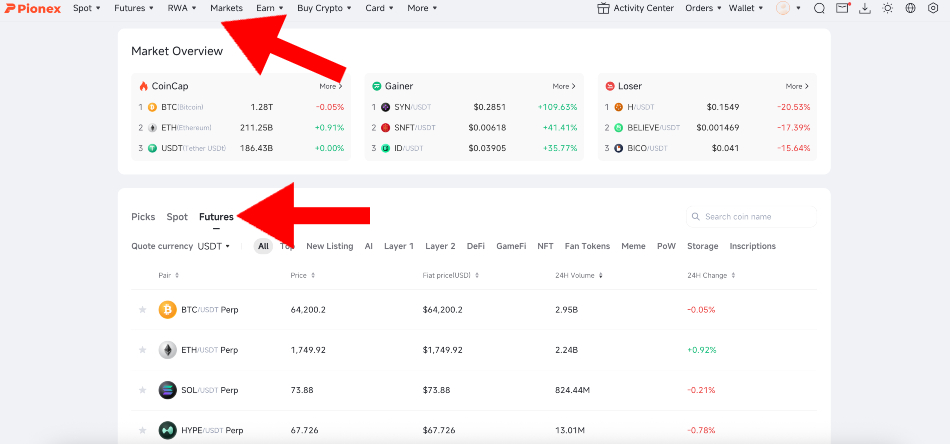Expand the RWA dropdown menu
950x444 pixels.
[x=182, y=8]
